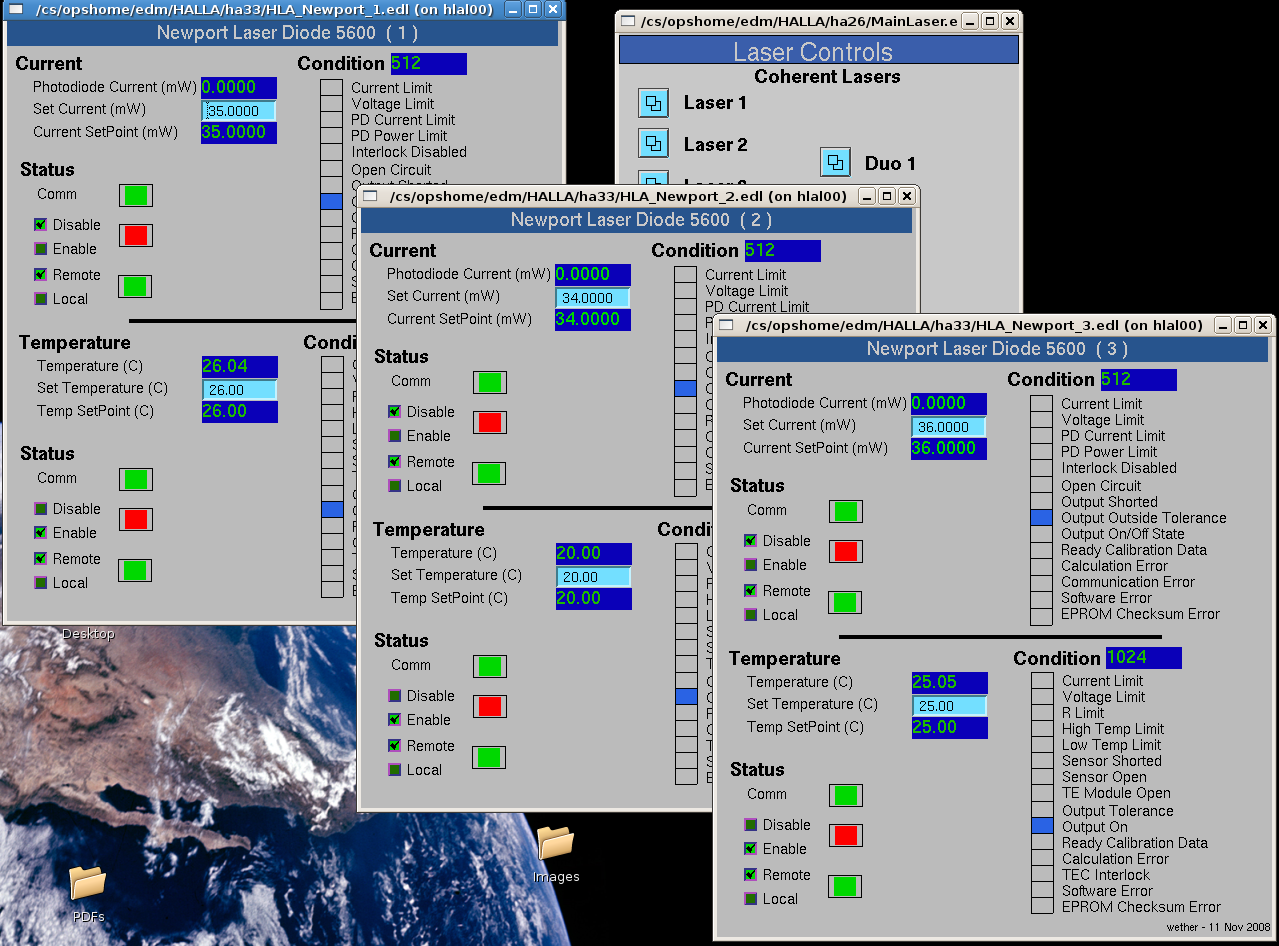The width and height of the screenshot is (1279, 946).
Task: Toggle Disable in Newport 1 Temperature Status
Action: (41, 509)
